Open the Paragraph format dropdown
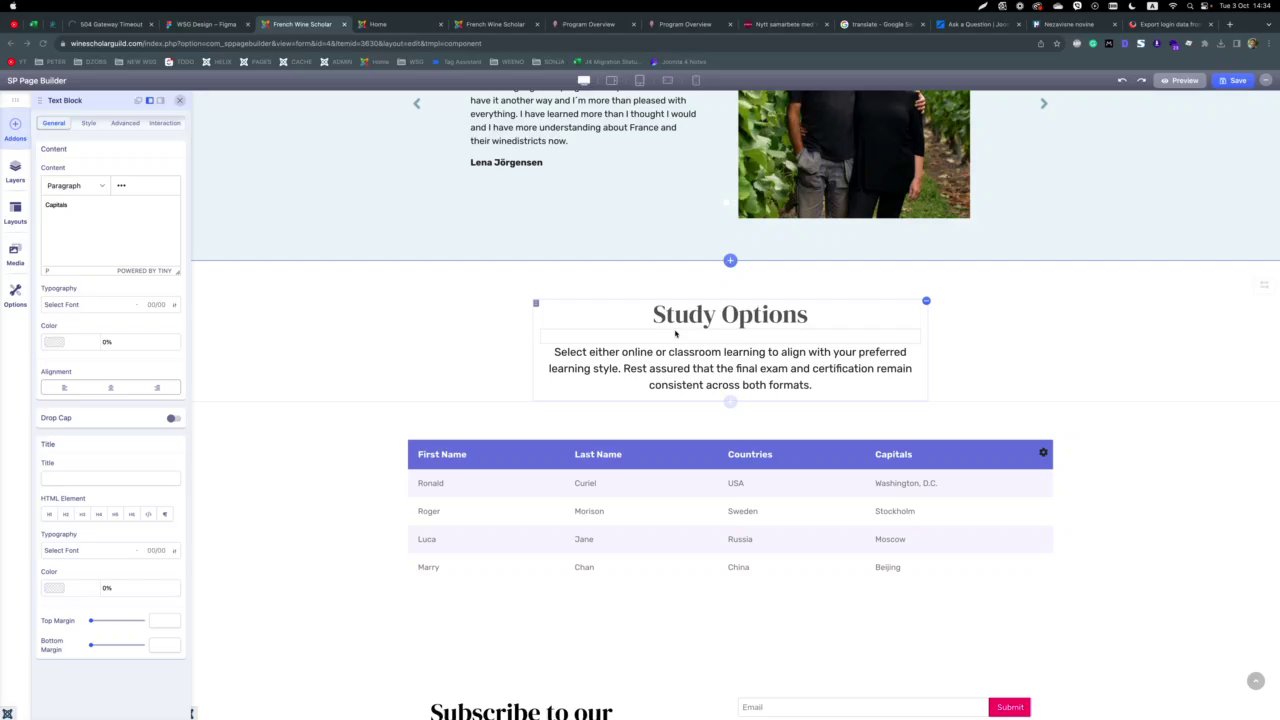The height and width of the screenshot is (720, 1280). point(75,185)
